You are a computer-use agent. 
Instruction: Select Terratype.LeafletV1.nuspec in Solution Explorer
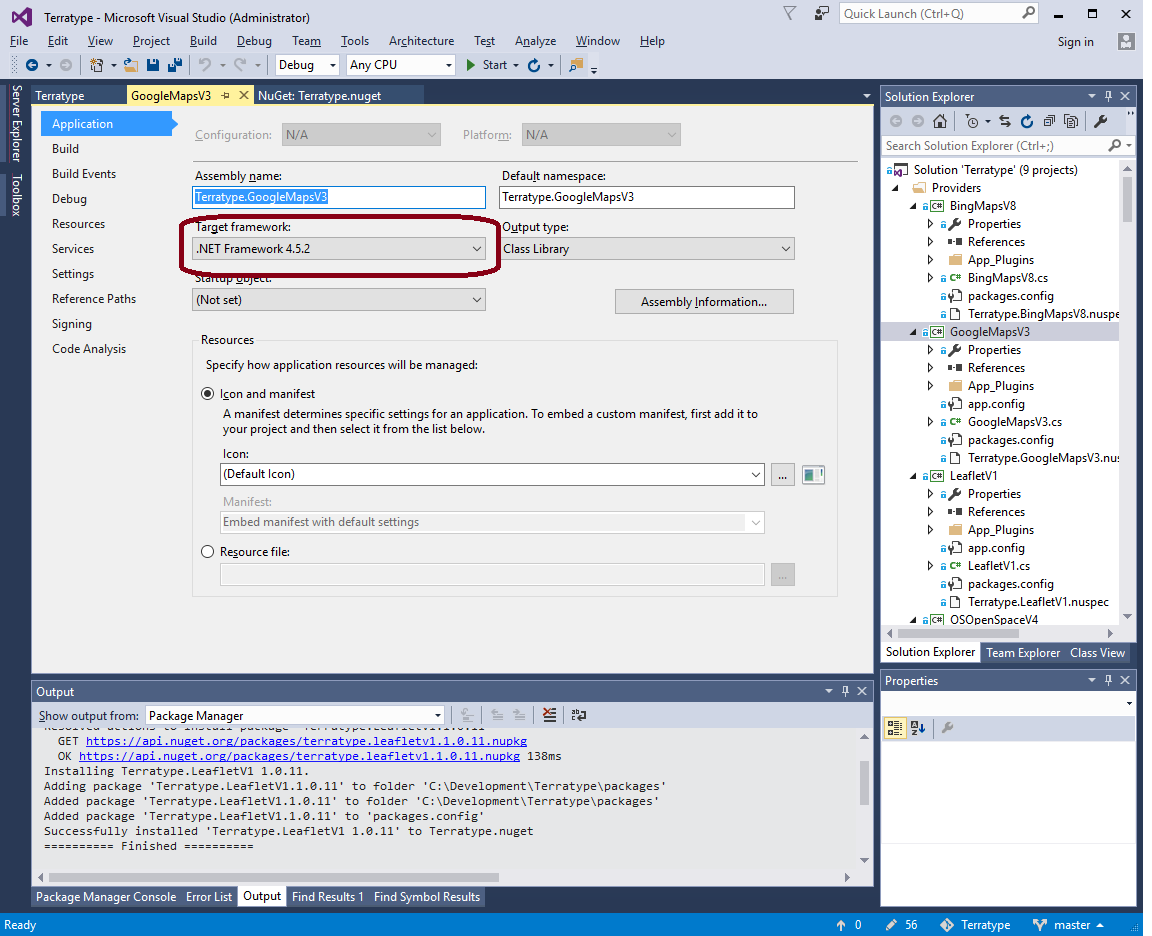tap(1038, 602)
